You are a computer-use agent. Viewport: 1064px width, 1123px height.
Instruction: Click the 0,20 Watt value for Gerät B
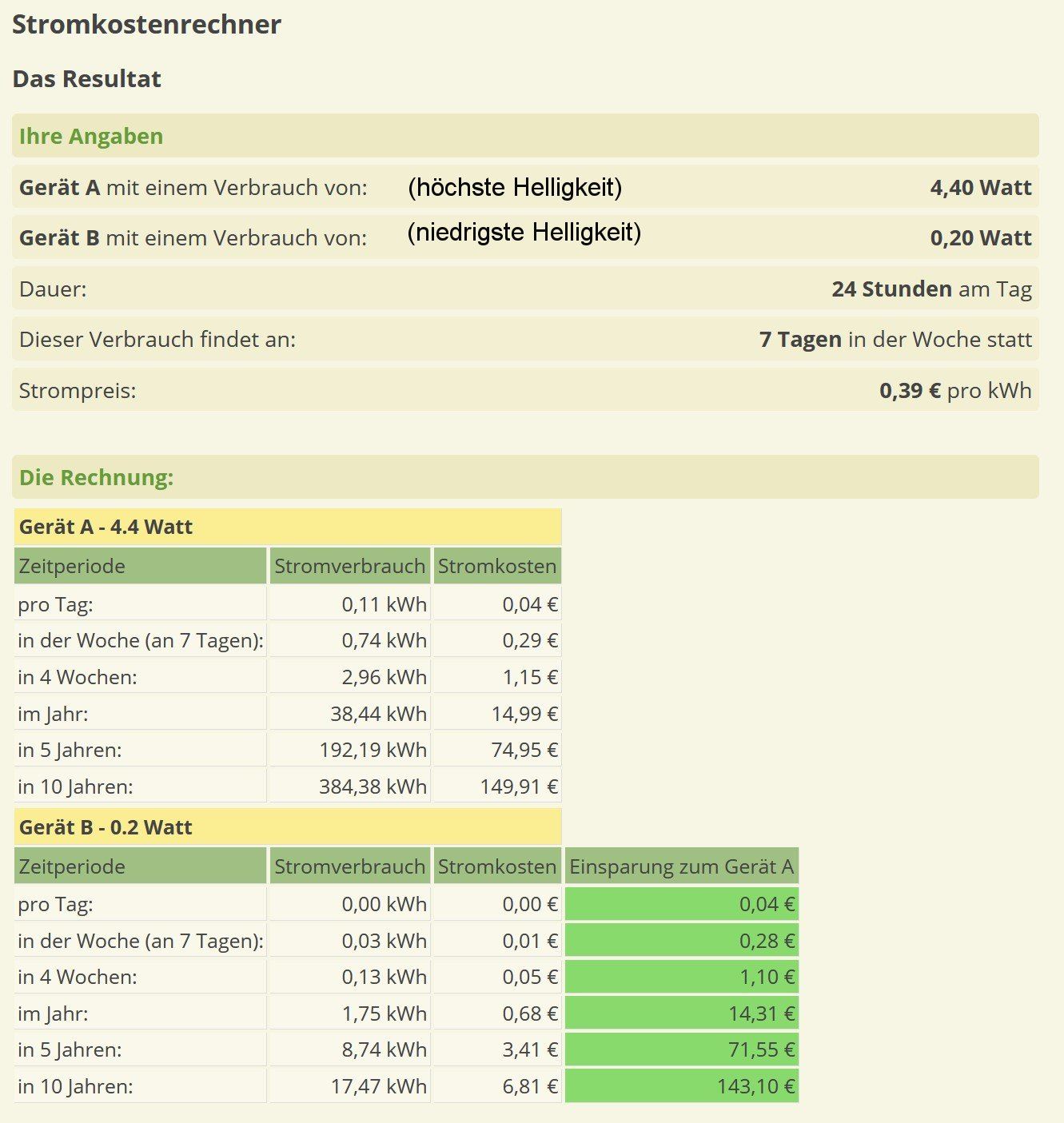pyautogui.click(x=980, y=238)
